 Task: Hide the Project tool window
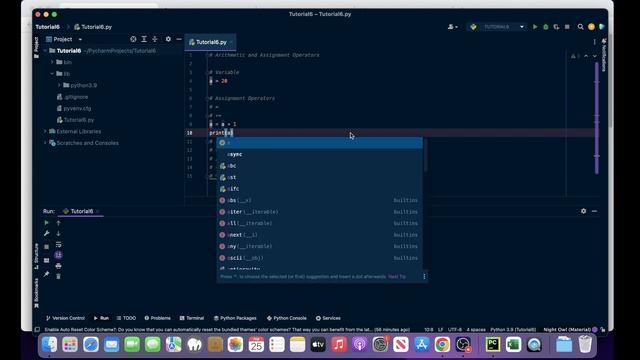tap(179, 39)
